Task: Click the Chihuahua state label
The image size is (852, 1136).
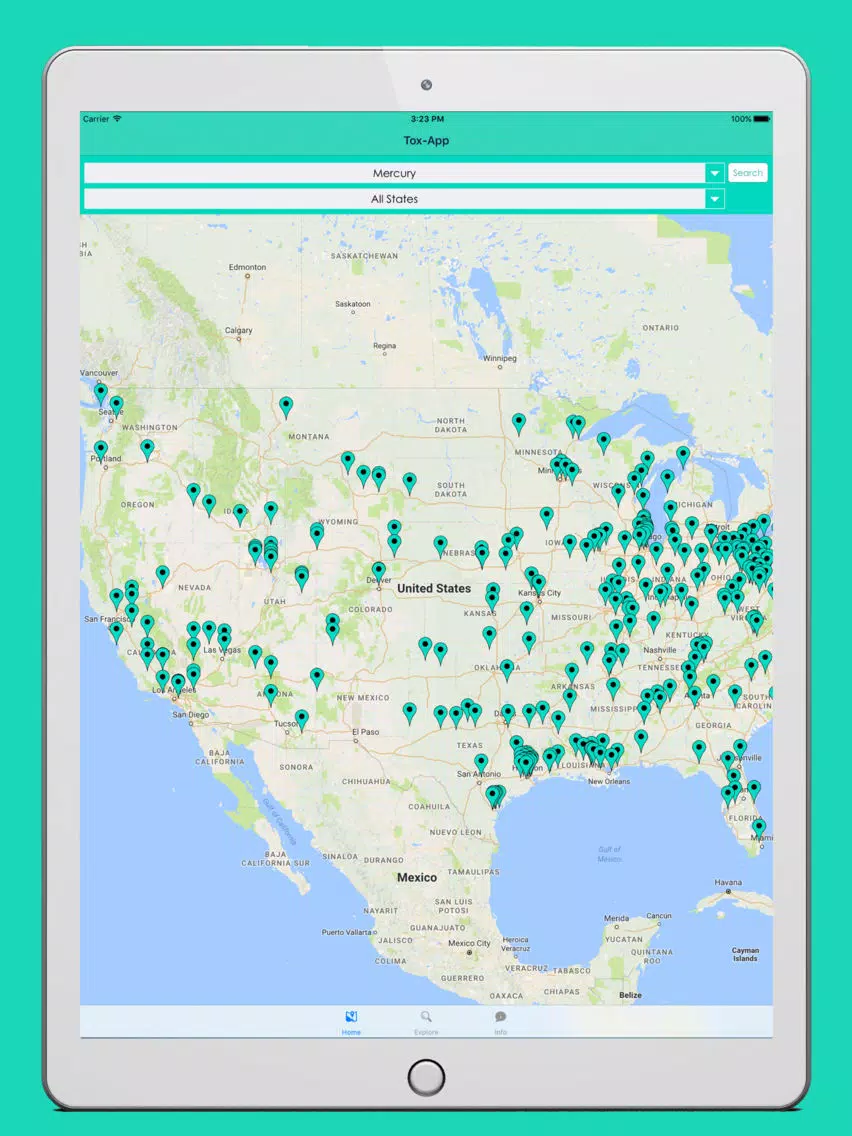Action: point(366,782)
